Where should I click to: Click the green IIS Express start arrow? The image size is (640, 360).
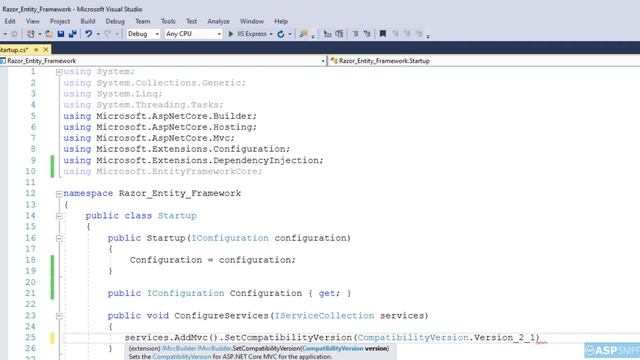coord(231,34)
